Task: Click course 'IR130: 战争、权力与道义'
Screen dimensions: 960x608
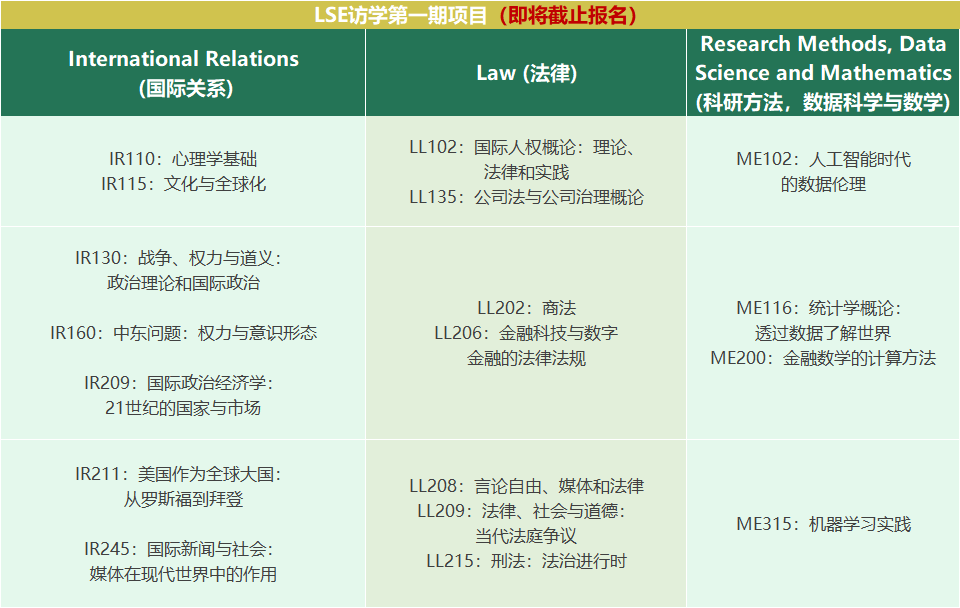Action: pos(178,258)
